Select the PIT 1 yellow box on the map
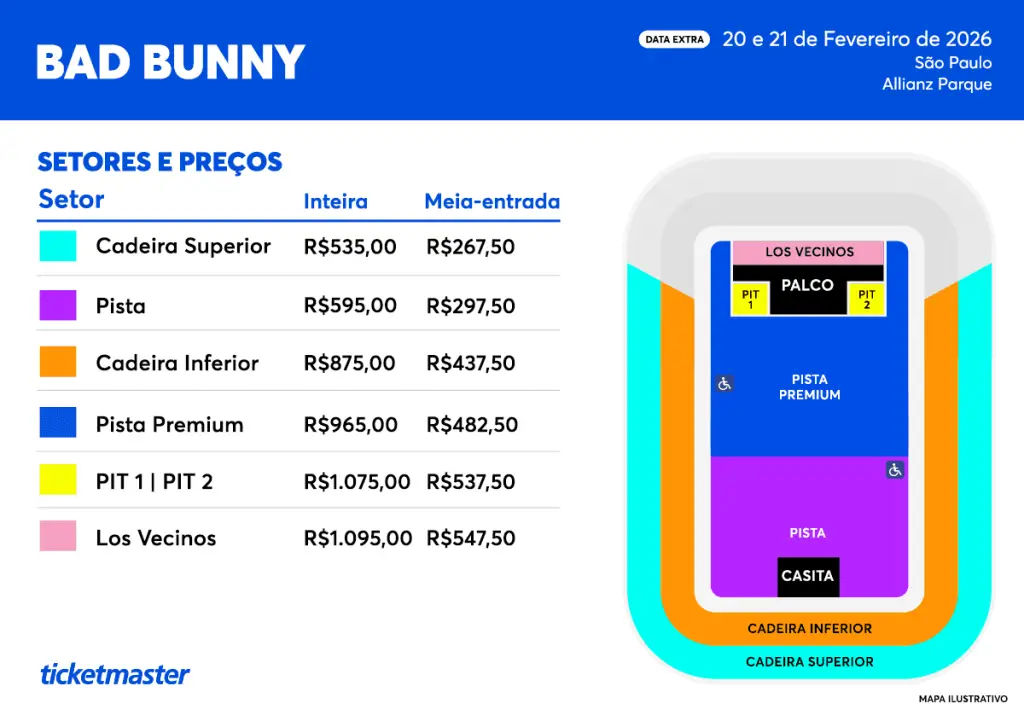This screenshot has width=1024, height=721. tap(751, 299)
